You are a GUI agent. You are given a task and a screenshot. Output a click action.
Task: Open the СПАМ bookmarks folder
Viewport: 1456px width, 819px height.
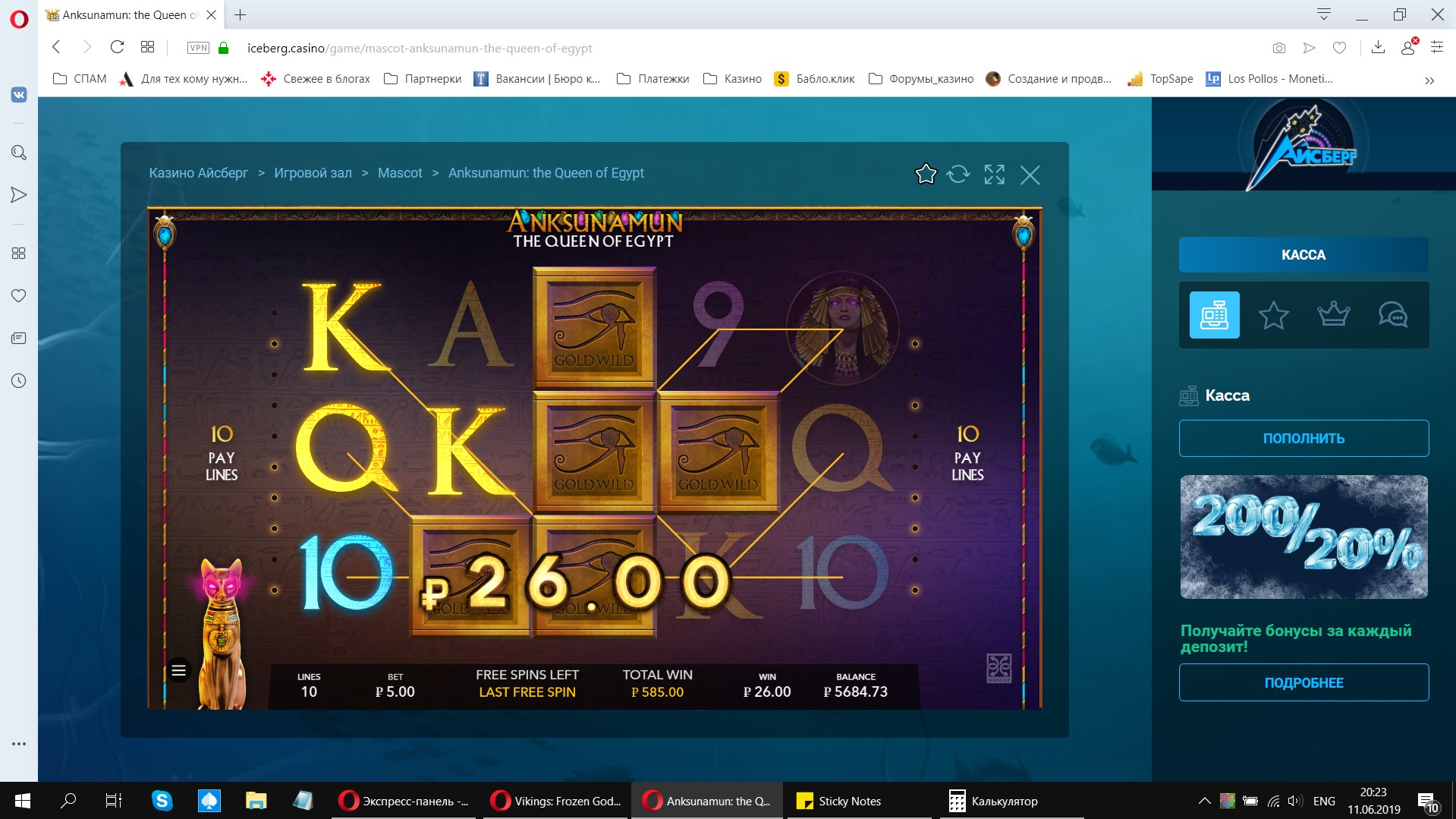coord(80,79)
